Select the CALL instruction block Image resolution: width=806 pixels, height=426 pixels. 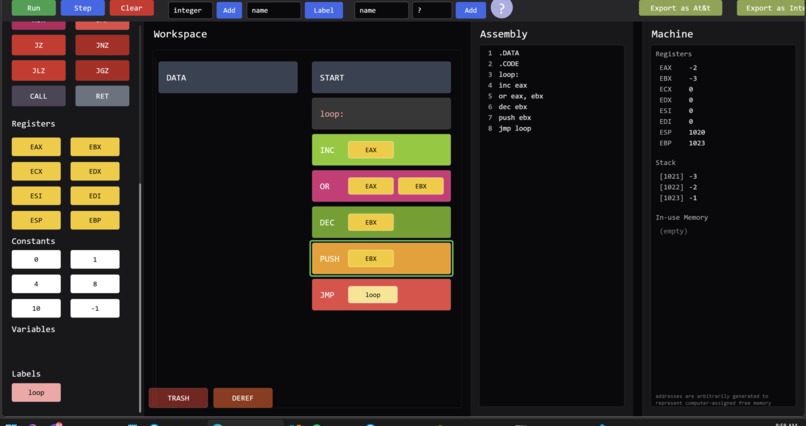coord(39,96)
